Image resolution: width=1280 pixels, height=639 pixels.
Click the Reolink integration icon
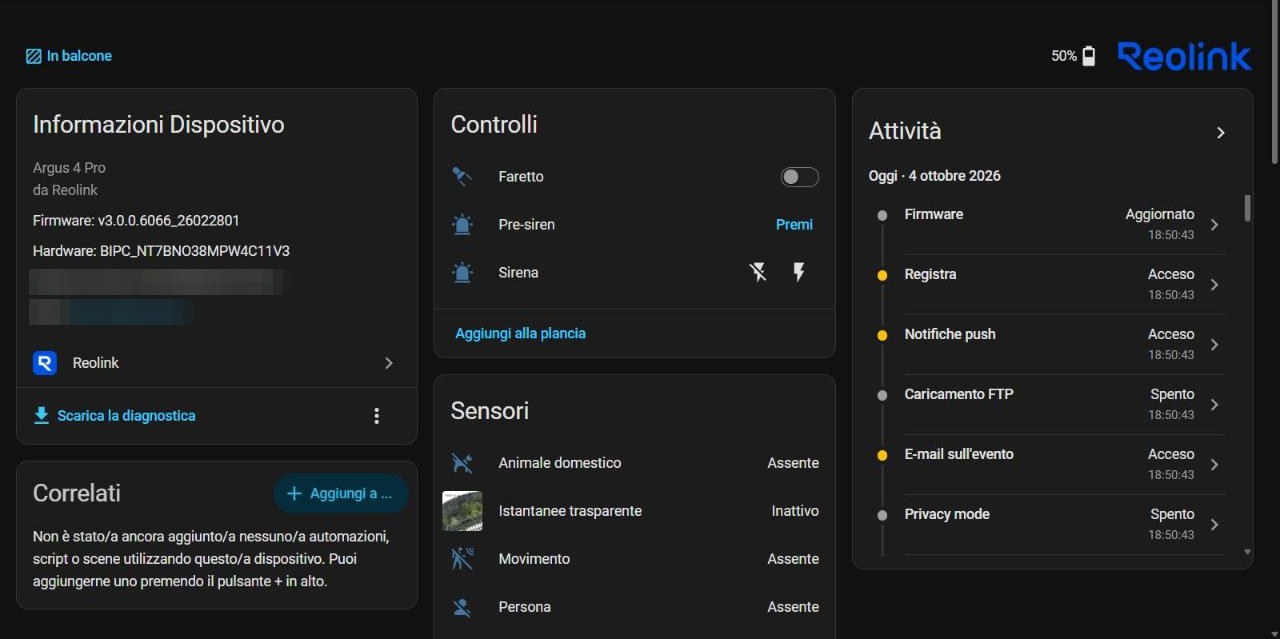click(x=45, y=363)
